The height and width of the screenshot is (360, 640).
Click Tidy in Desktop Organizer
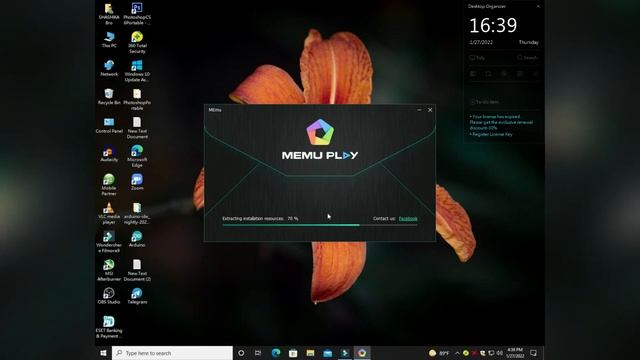coord(477,58)
